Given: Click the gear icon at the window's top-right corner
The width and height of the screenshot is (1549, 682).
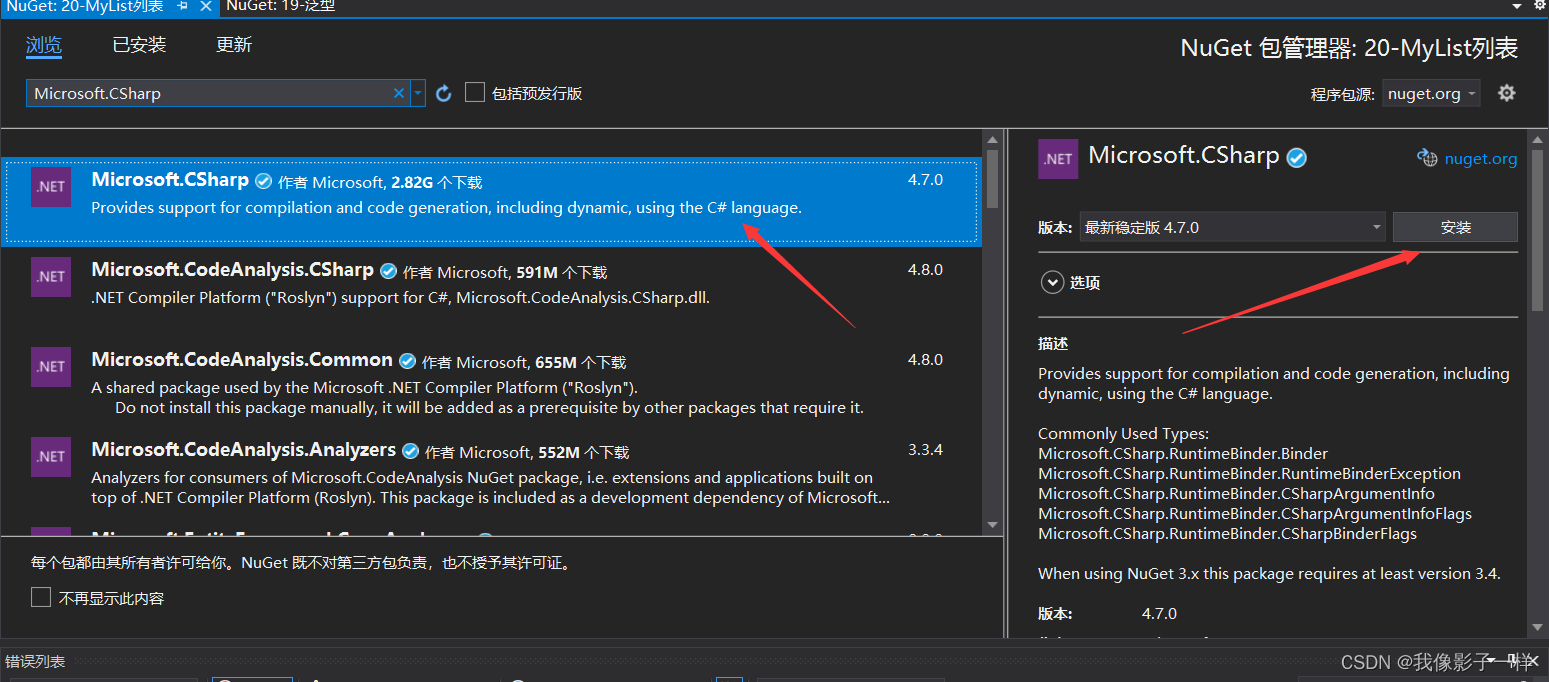Looking at the screenshot, I should tap(1537, 6).
